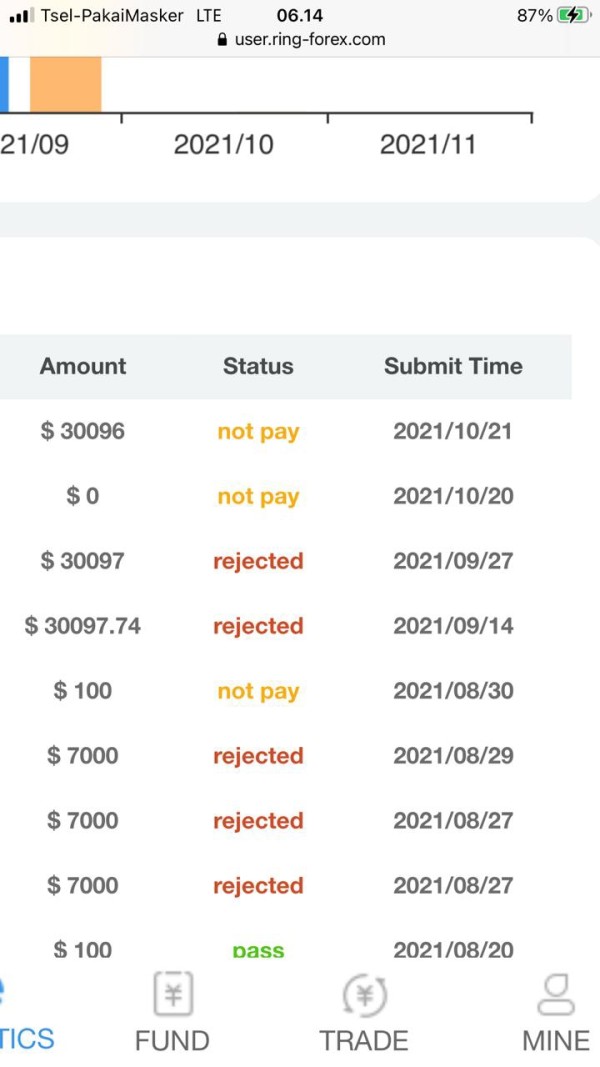The height and width of the screenshot is (1067, 600).
Task: Sort by the Amount column header
Action: coord(83,366)
